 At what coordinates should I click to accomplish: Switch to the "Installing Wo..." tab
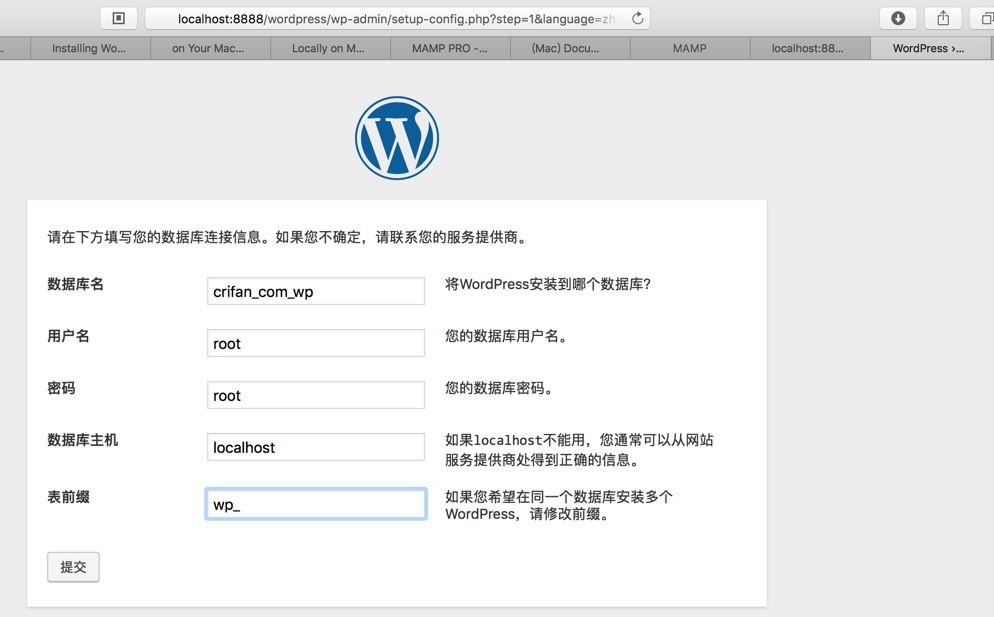point(89,48)
